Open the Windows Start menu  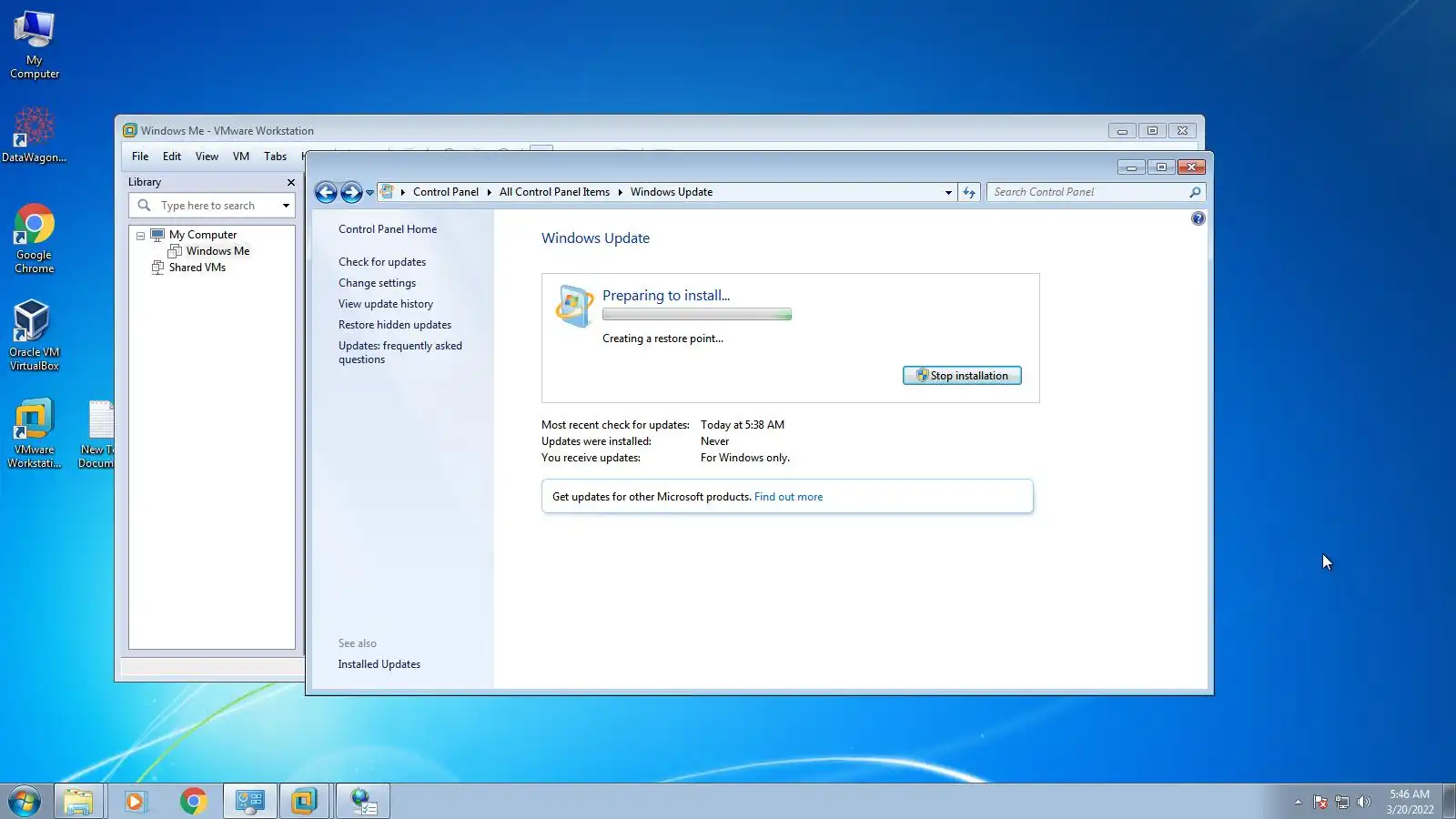(25, 802)
